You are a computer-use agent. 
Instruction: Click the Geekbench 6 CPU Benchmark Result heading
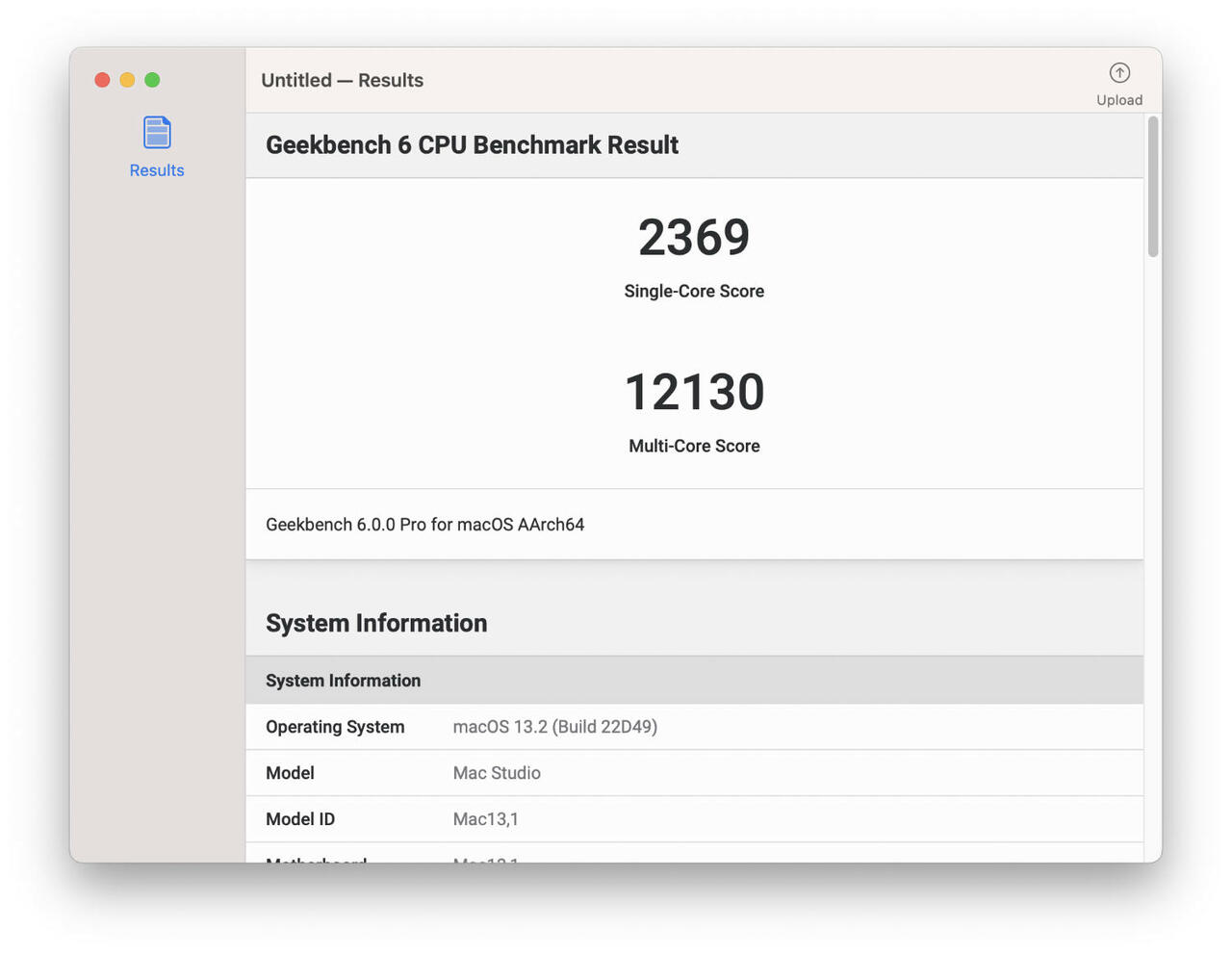[472, 145]
